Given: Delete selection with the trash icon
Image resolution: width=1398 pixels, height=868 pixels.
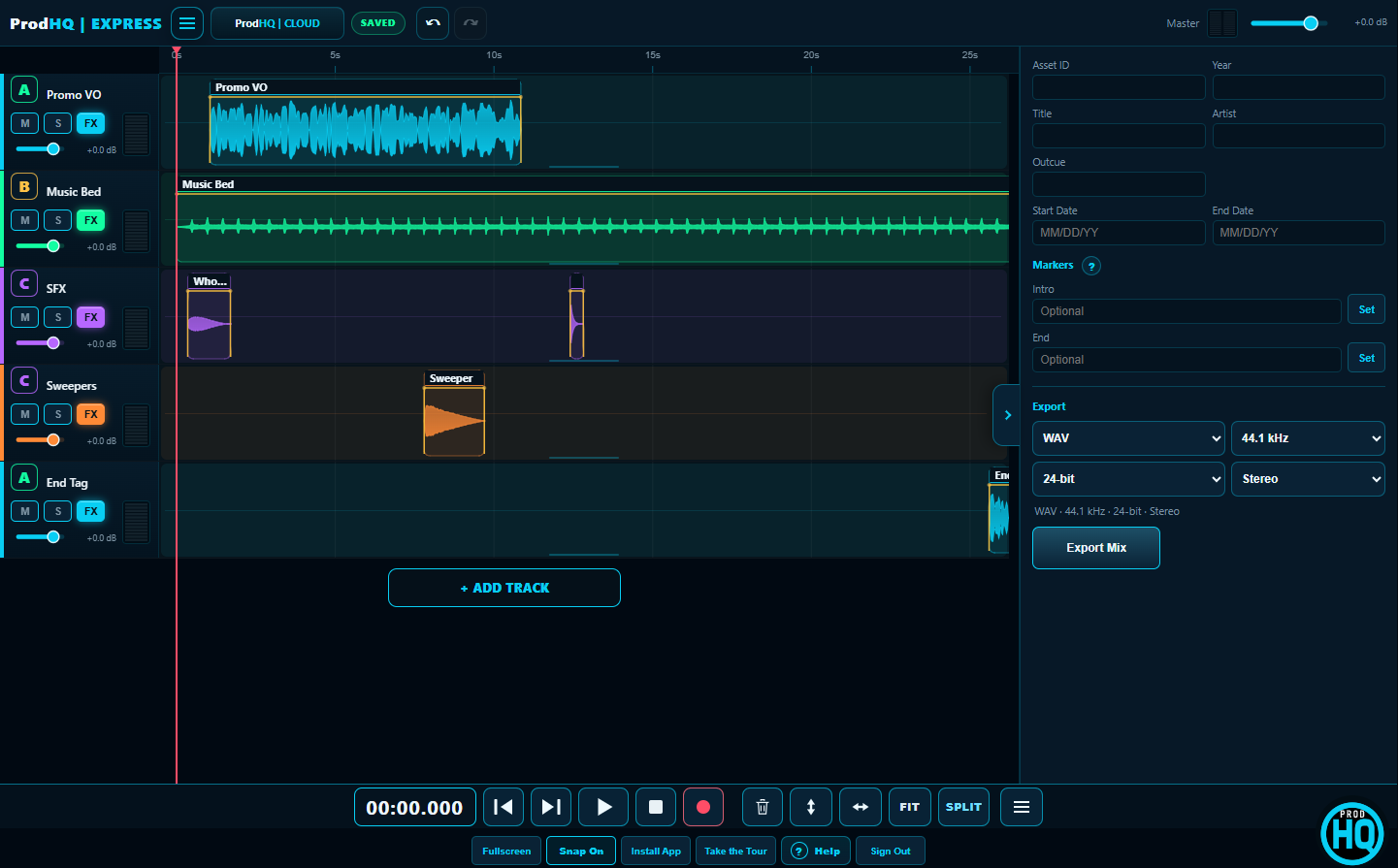Looking at the screenshot, I should pyautogui.click(x=763, y=807).
